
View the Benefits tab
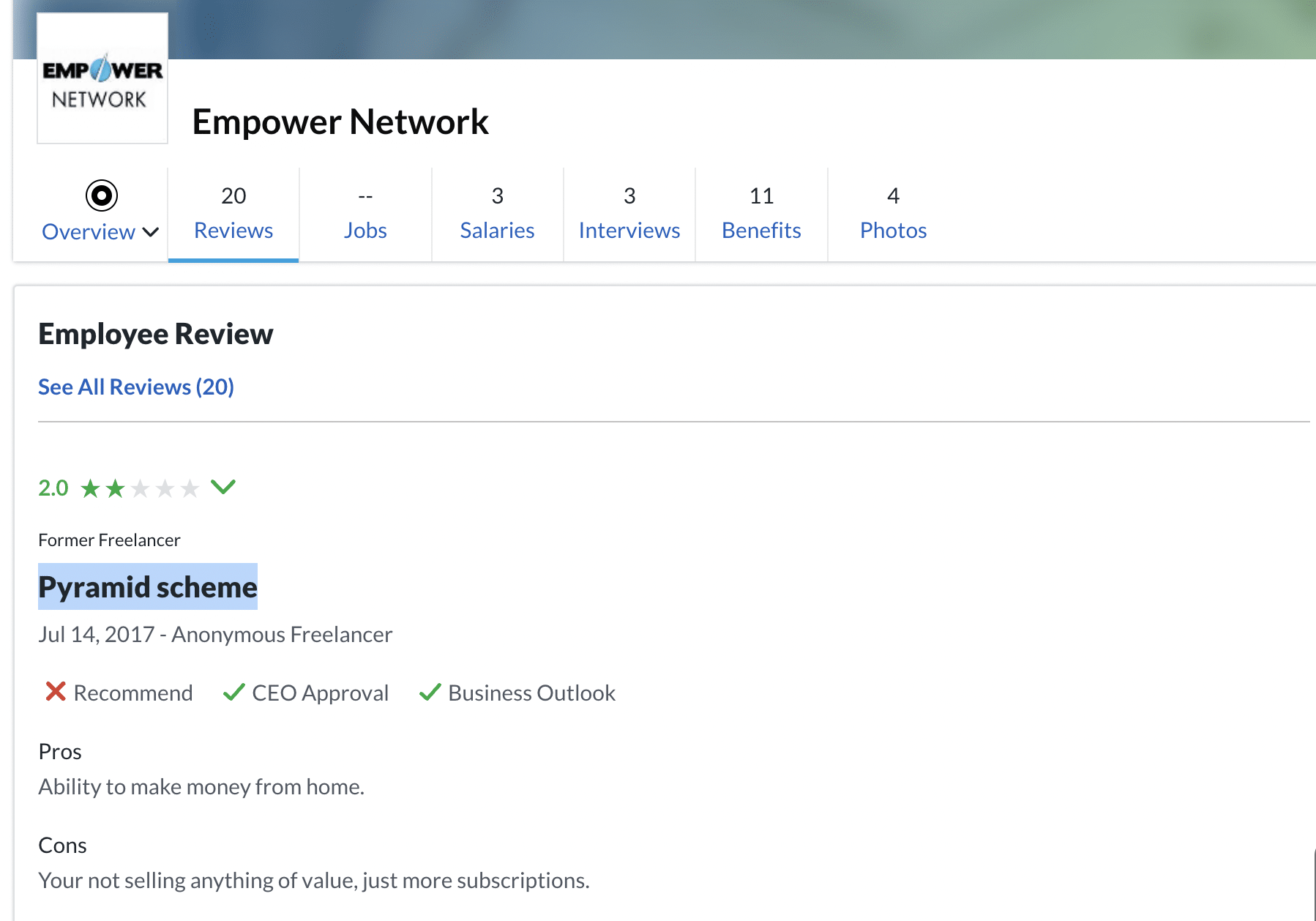point(761,213)
